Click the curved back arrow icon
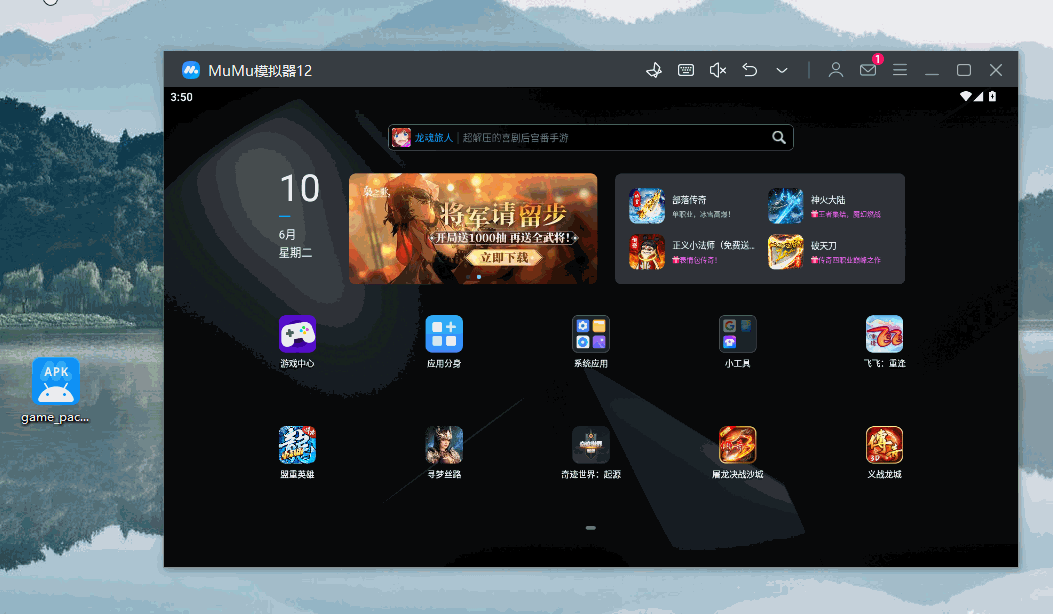 [749, 70]
